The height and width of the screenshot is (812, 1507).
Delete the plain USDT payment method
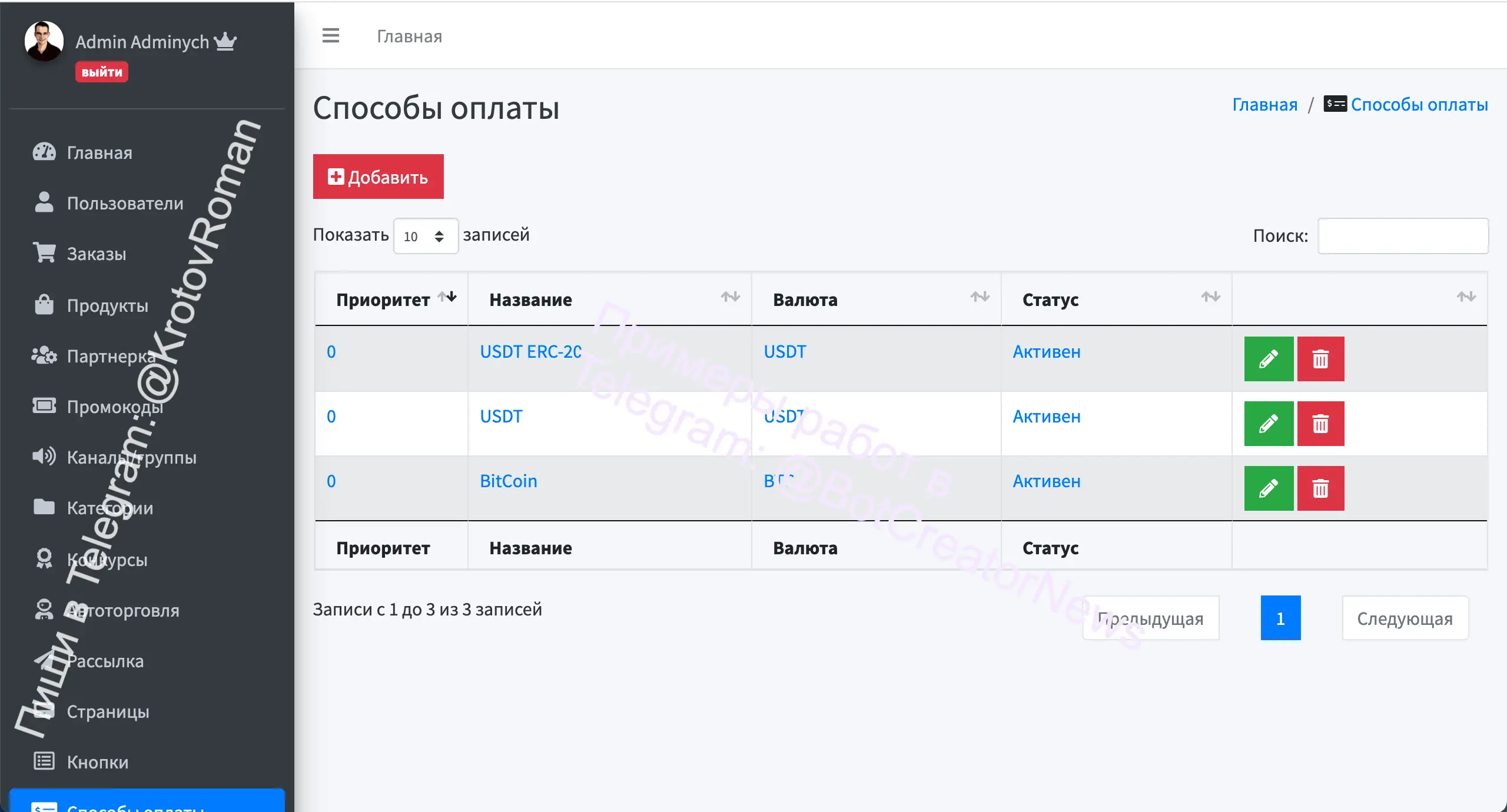pyautogui.click(x=1320, y=424)
